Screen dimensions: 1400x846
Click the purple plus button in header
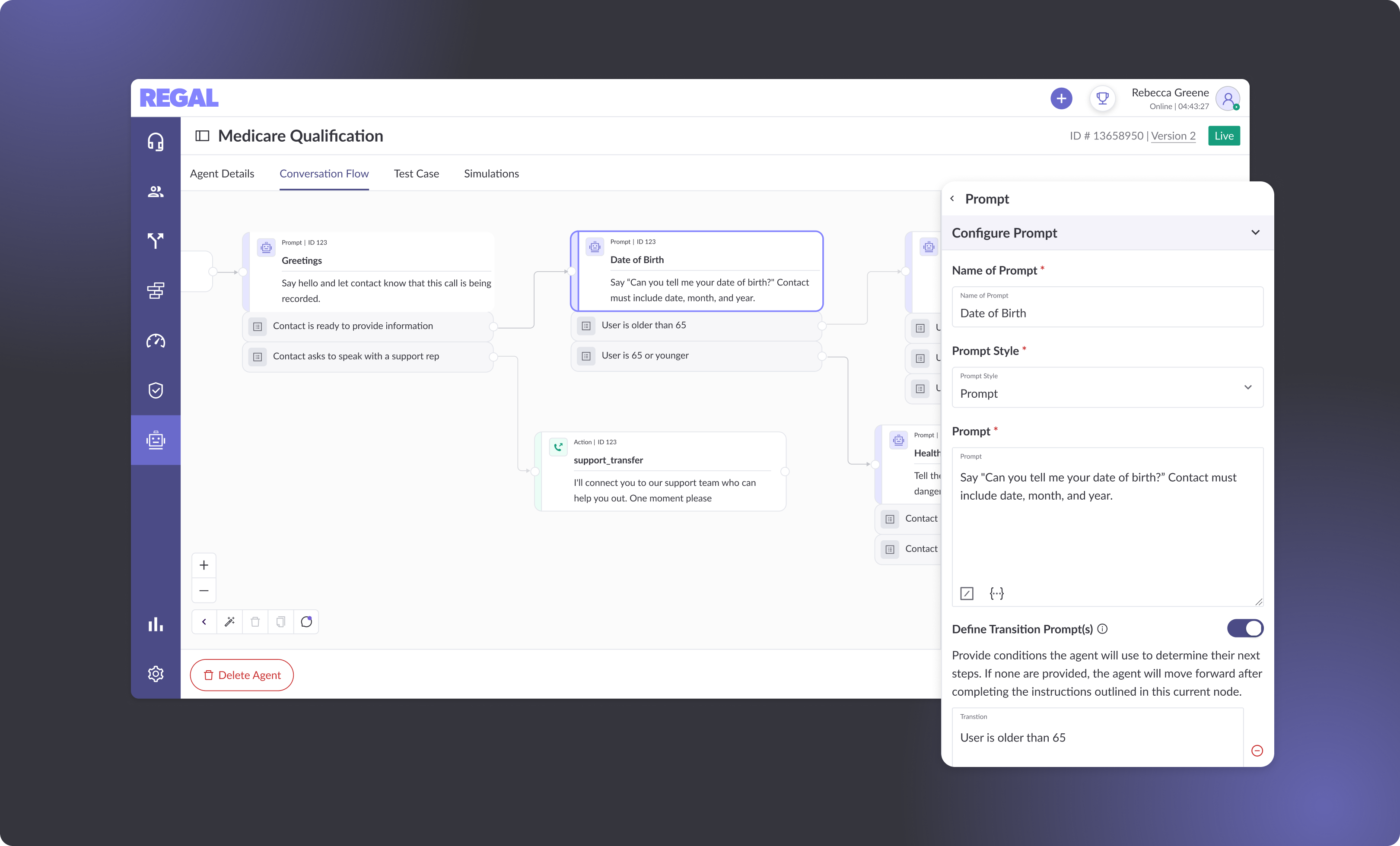coord(1061,98)
